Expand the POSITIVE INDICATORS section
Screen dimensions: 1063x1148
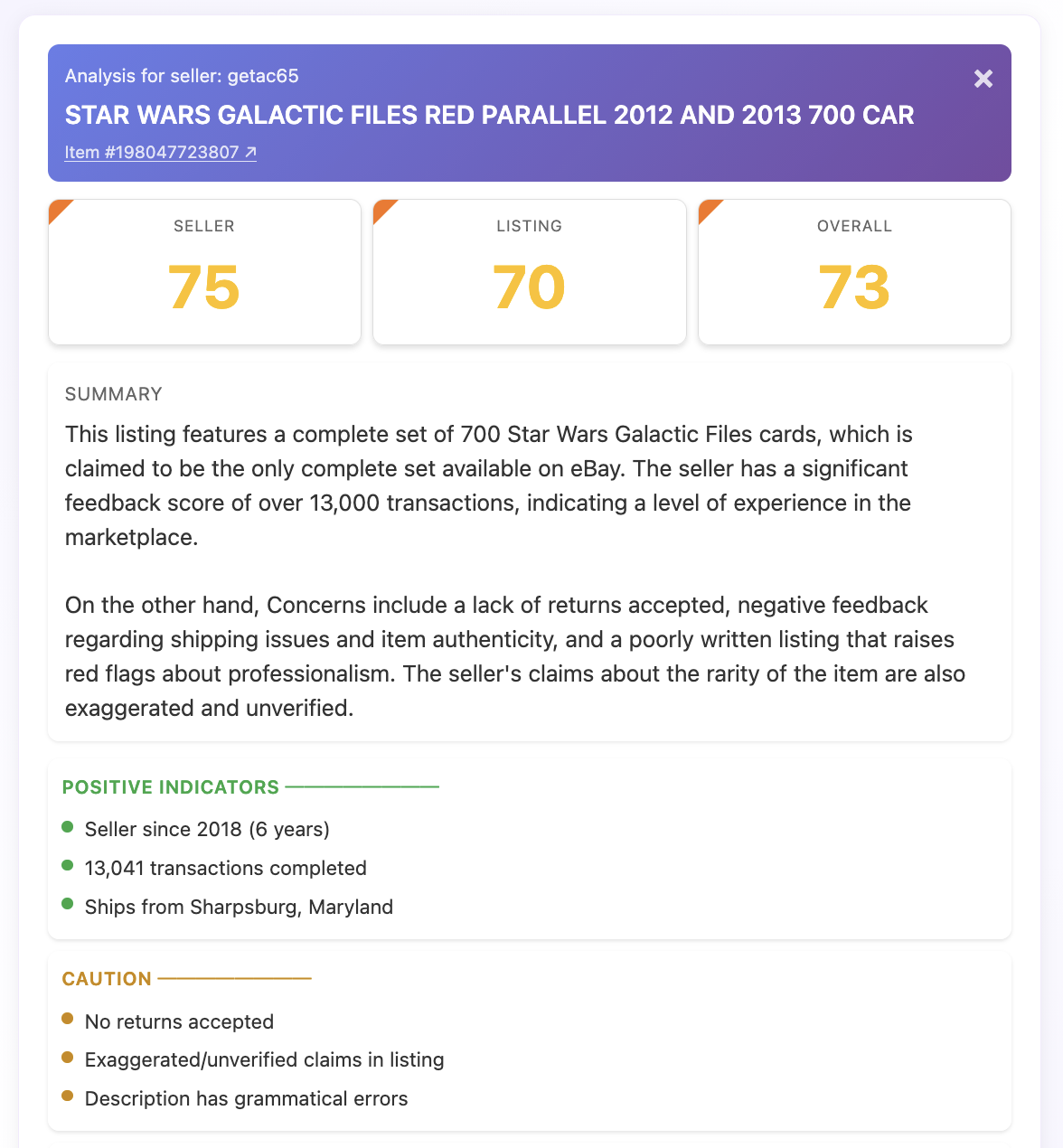[170, 787]
